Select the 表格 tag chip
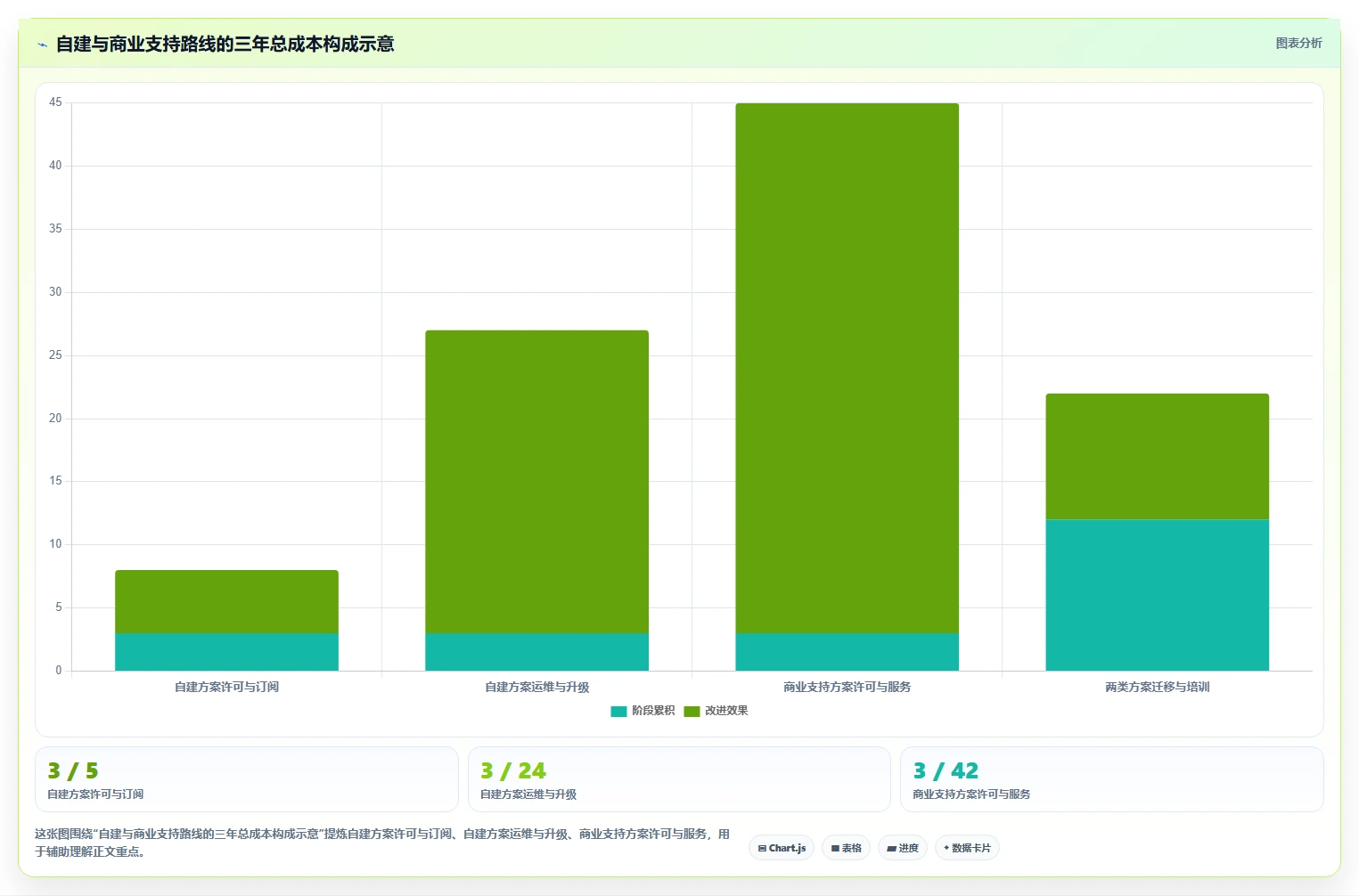Screen dimensions: 1359x896 coord(846,848)
